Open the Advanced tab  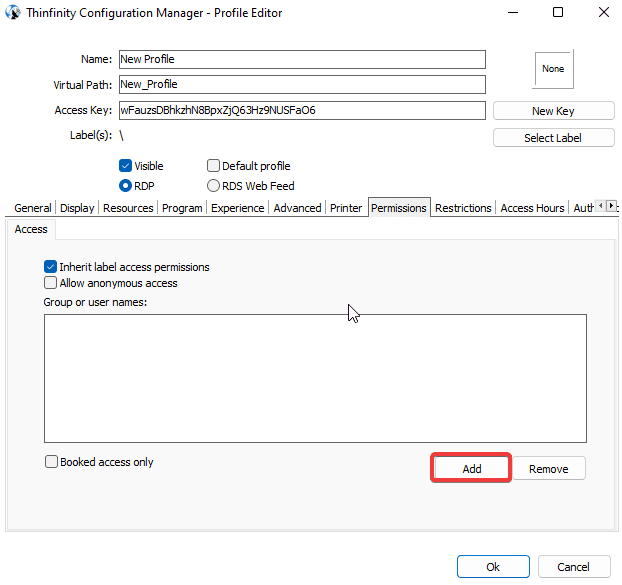pyautogui.click(x=297, y=208)
